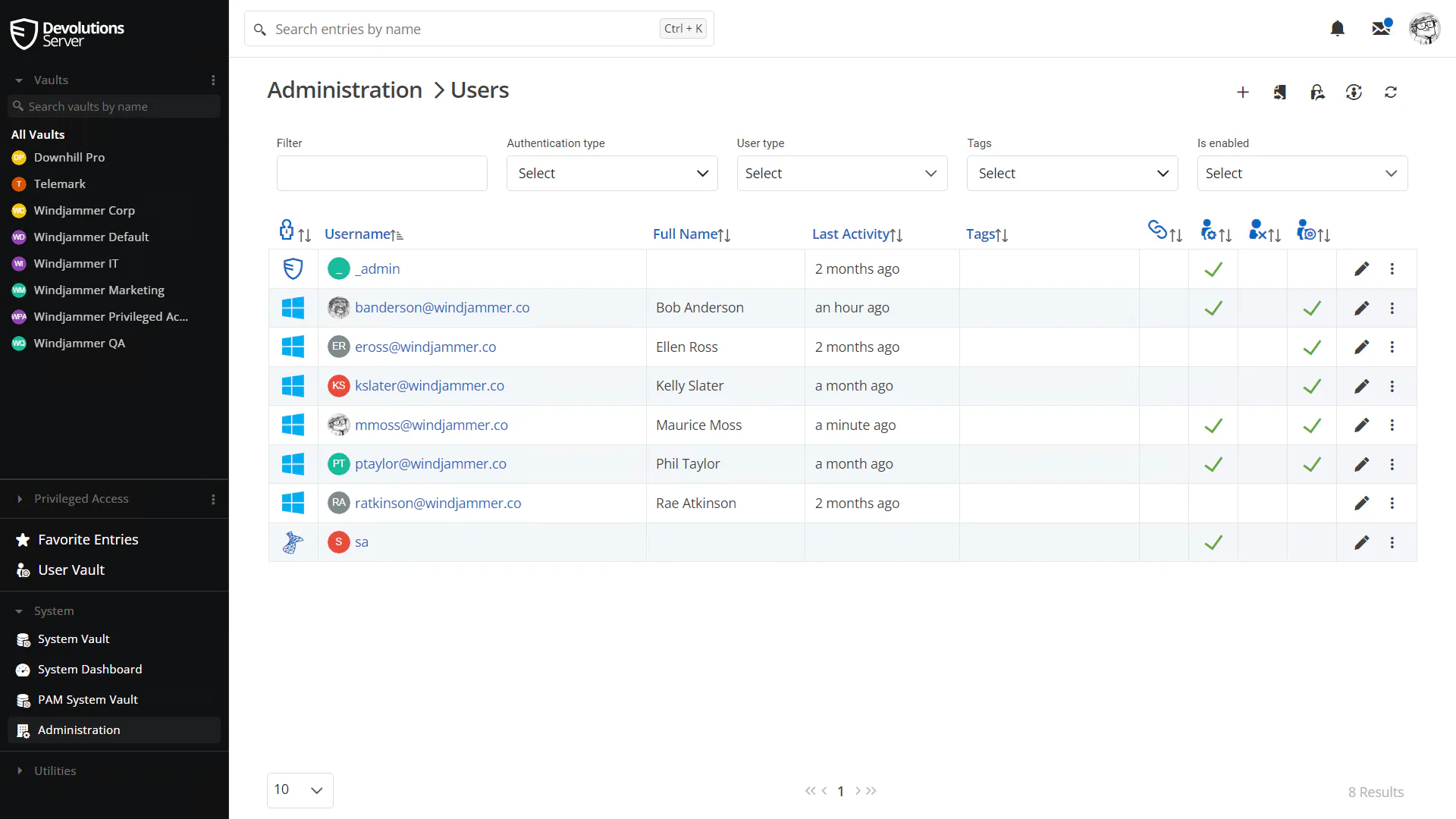Open the ptaylor@windjammer.co user link
Viewport: 1456px width, 819px height.
430,464
